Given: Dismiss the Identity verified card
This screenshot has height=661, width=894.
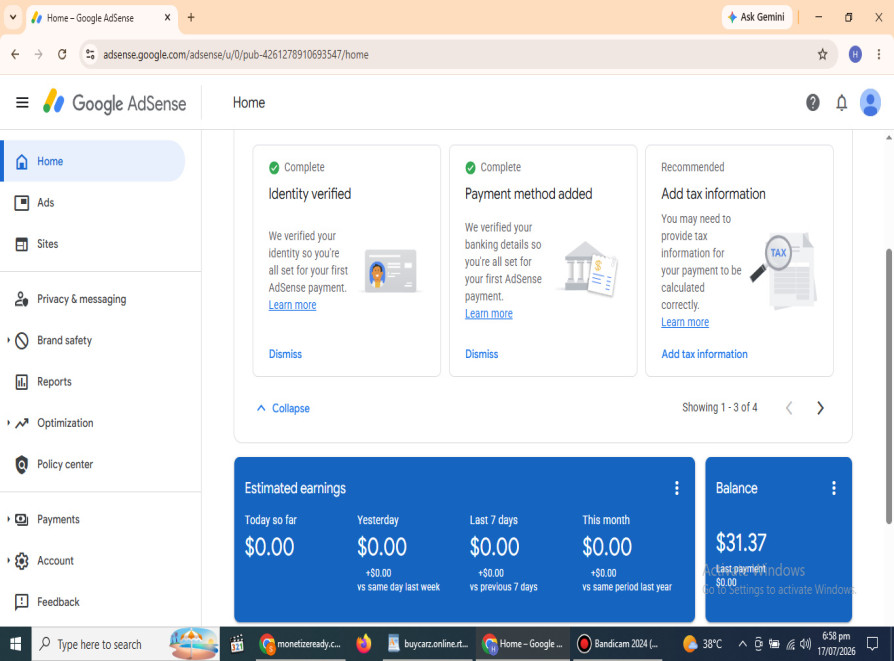Looking at the screenshot, I should [x=285, y=354].
